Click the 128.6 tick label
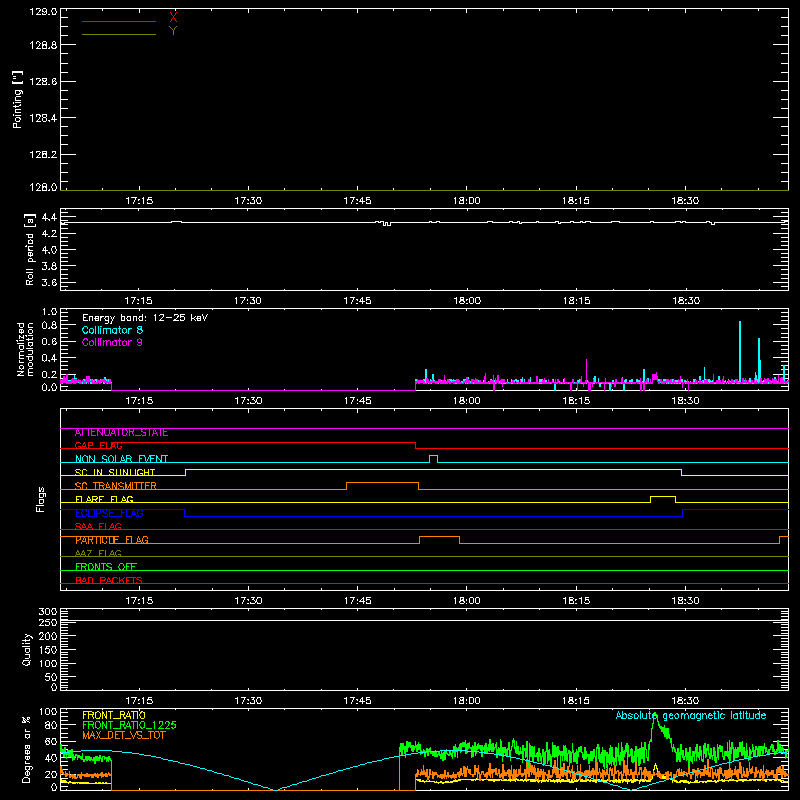The width and height of the screenshot is (800, 800). point(43,82)
